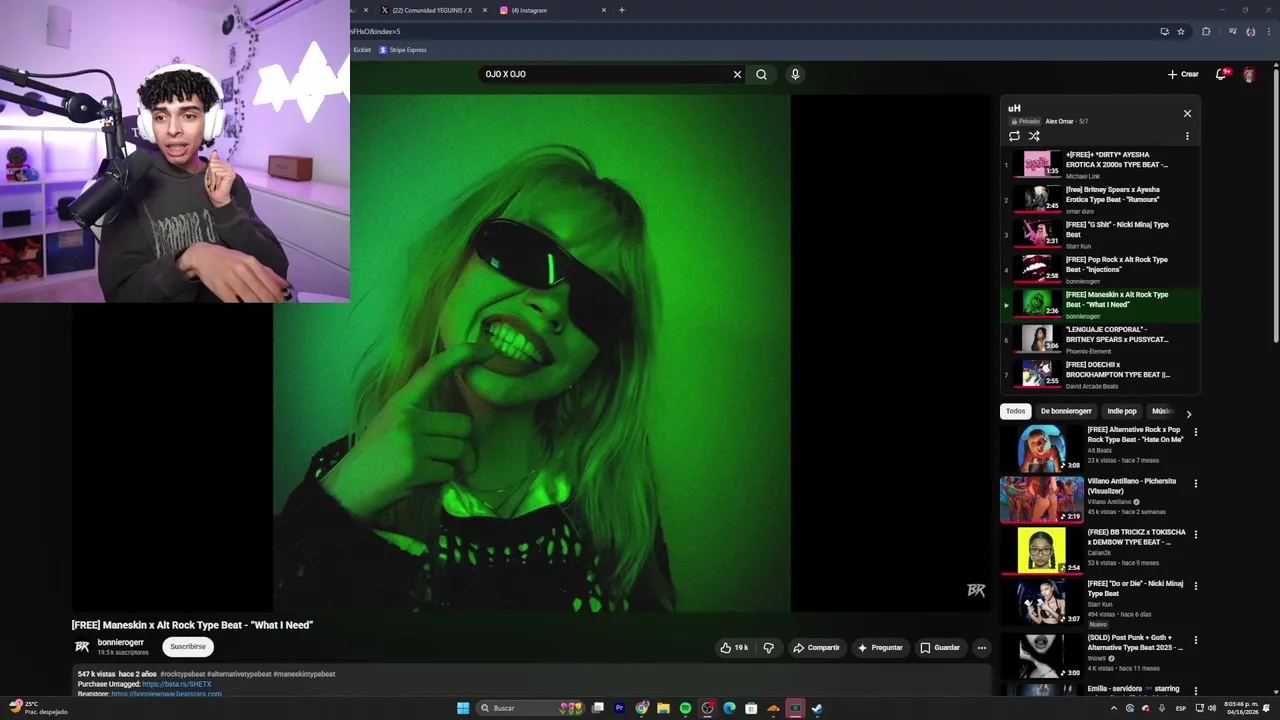This screenshot has height=720, width=1280.
Task: Play DIRTY Ayesha Erotica type beat
Action: [1100, 164]
